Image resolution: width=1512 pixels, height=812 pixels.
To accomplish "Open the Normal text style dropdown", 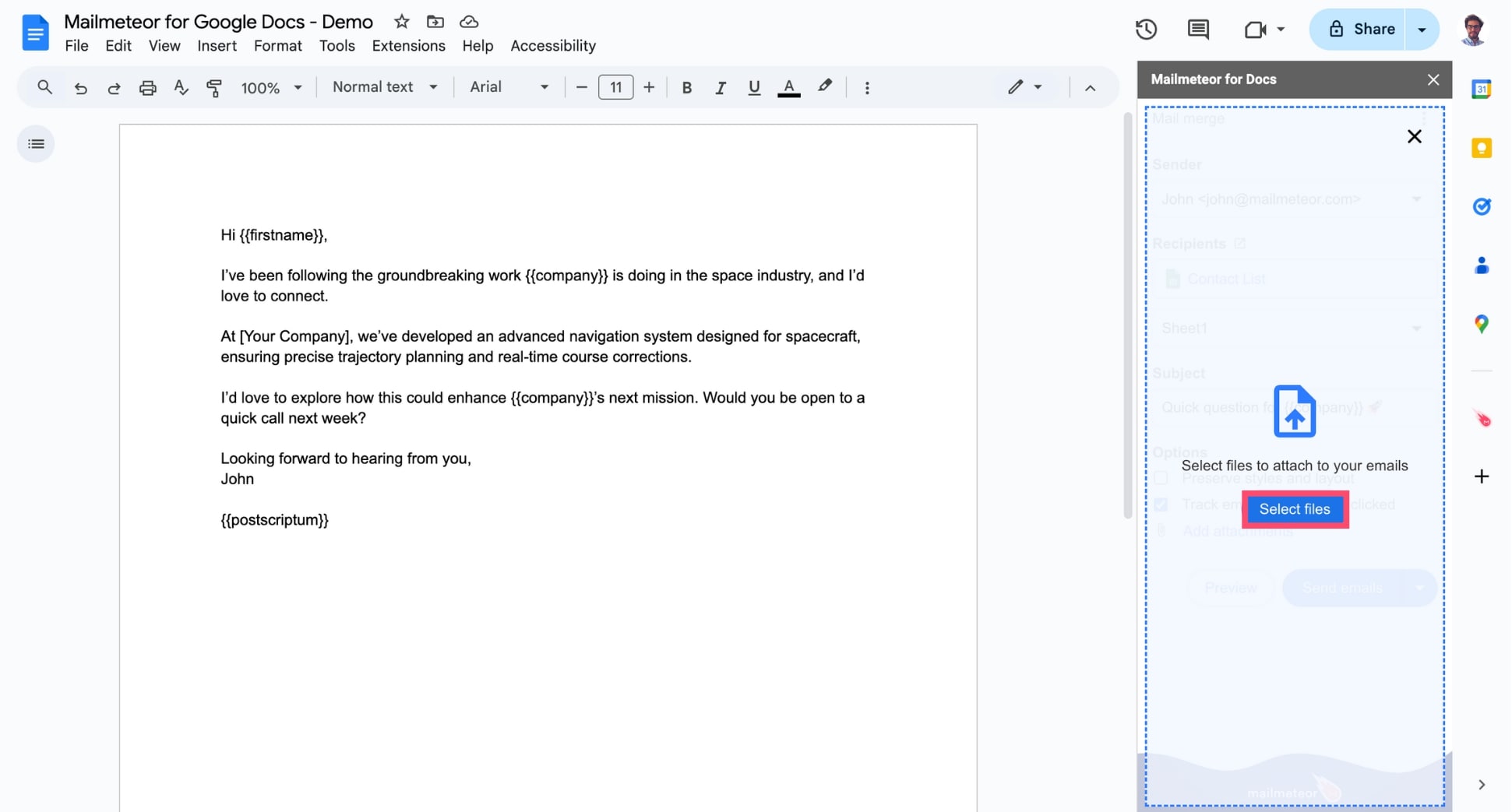I will click(384, 87).
